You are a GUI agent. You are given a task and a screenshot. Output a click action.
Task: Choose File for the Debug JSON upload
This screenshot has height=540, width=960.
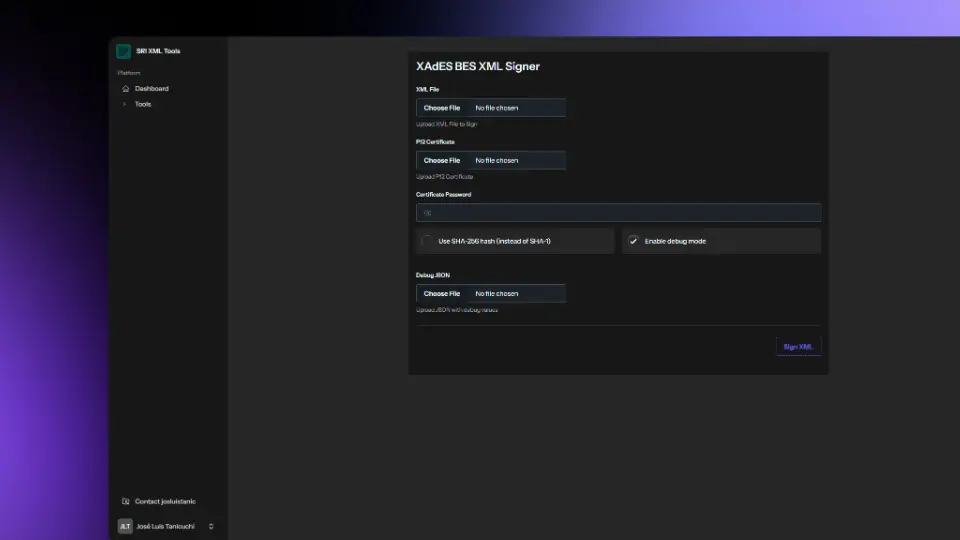pos(442,294)
